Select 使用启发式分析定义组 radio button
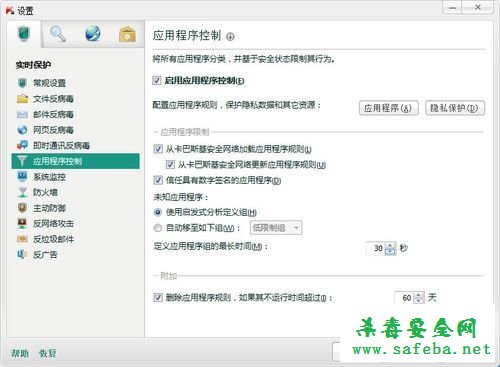The width and height of the screenshot is (500, 367). 158,212
